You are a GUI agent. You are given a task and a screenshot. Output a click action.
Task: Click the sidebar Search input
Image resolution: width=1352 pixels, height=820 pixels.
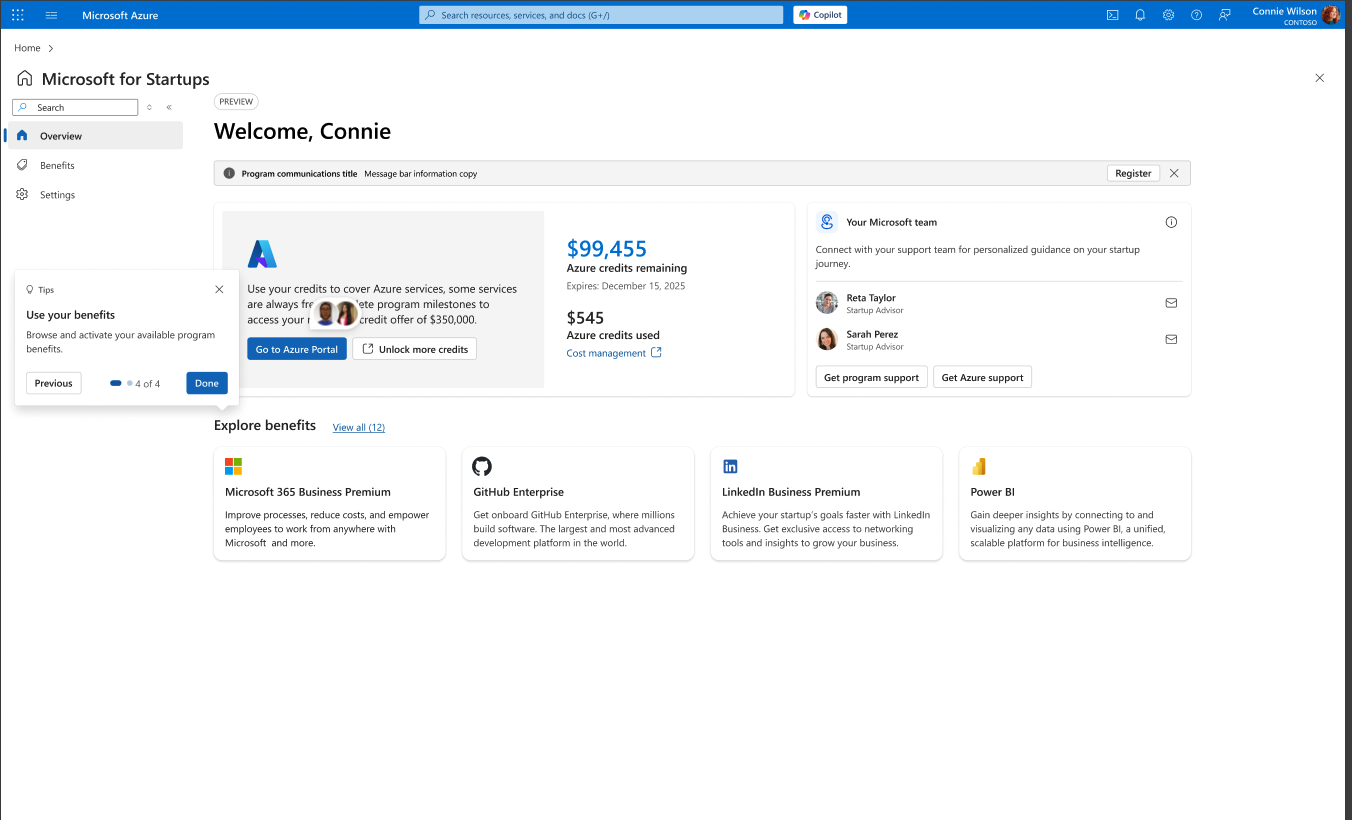point(75,107)
